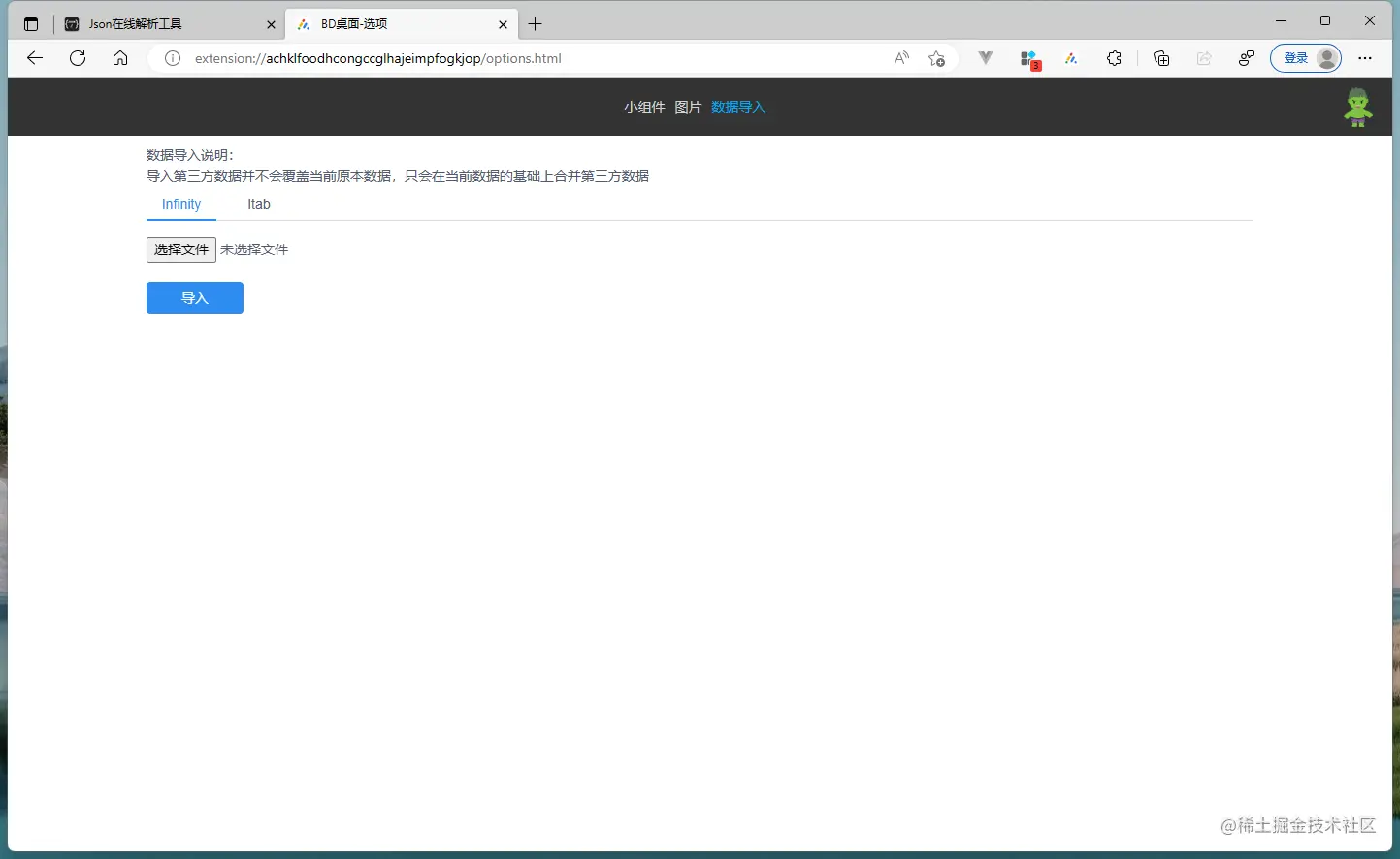Select the 数据导入 navigation item
This screenshot has width=1400, height=859.
click(738, 107)
